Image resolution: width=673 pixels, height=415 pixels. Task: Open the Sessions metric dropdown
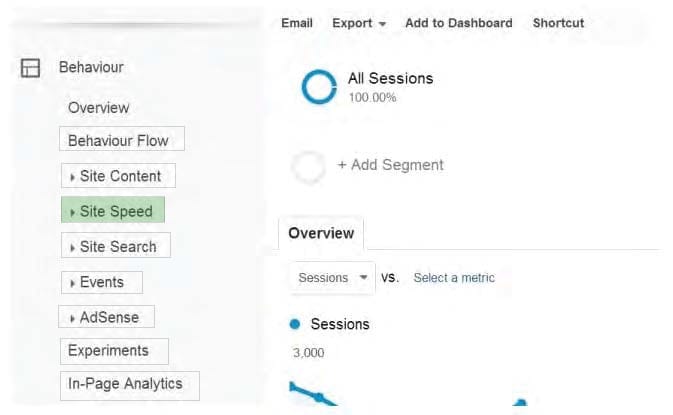tap(333, 278)
